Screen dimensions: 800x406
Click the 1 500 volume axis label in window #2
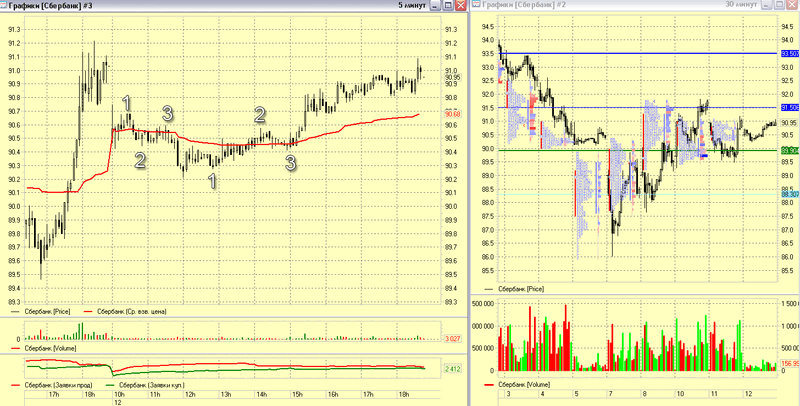tap(790, 303)
